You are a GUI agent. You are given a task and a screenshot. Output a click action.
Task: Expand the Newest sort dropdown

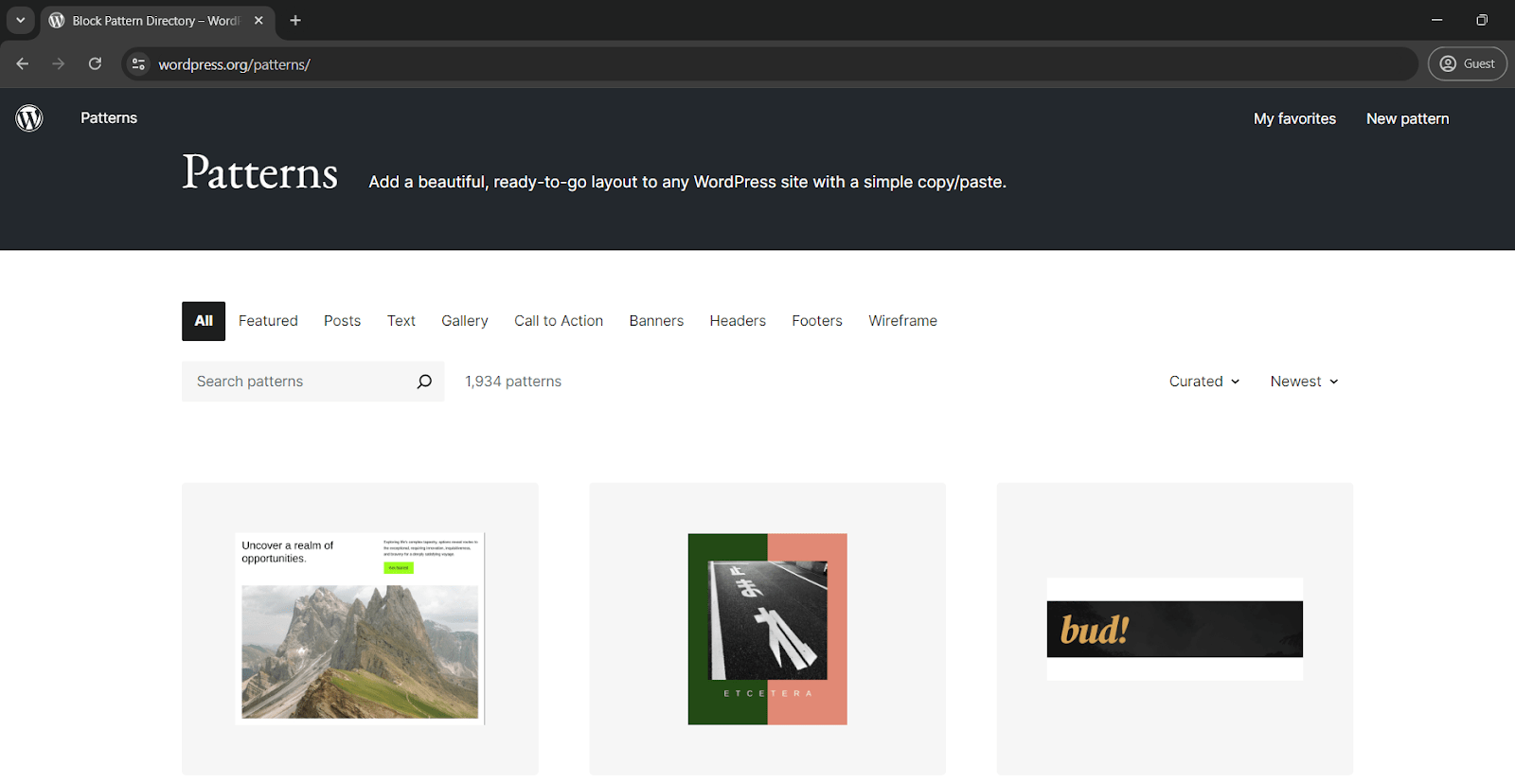tap(1304, 382)
